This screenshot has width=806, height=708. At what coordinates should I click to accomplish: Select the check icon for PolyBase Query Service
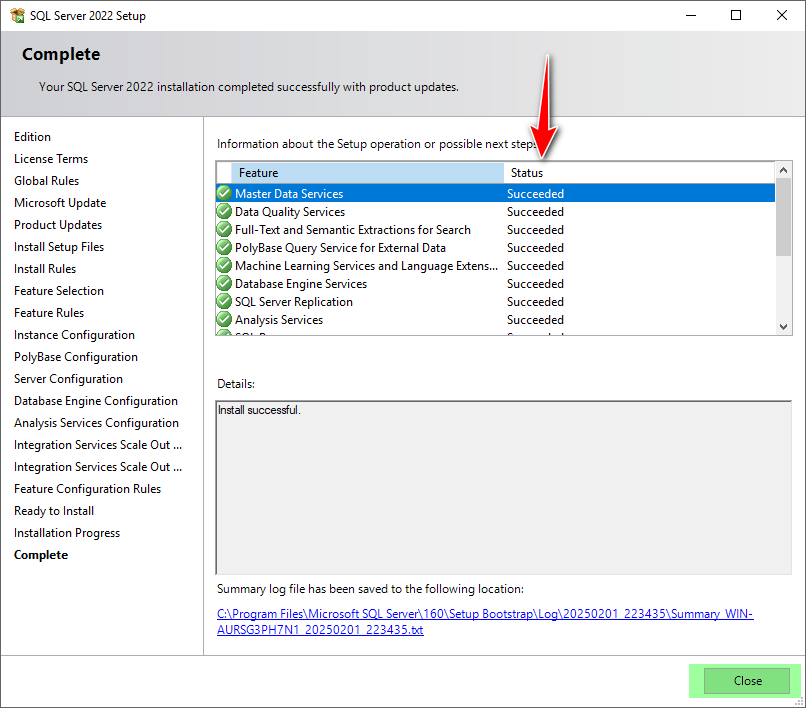point(223,247)
